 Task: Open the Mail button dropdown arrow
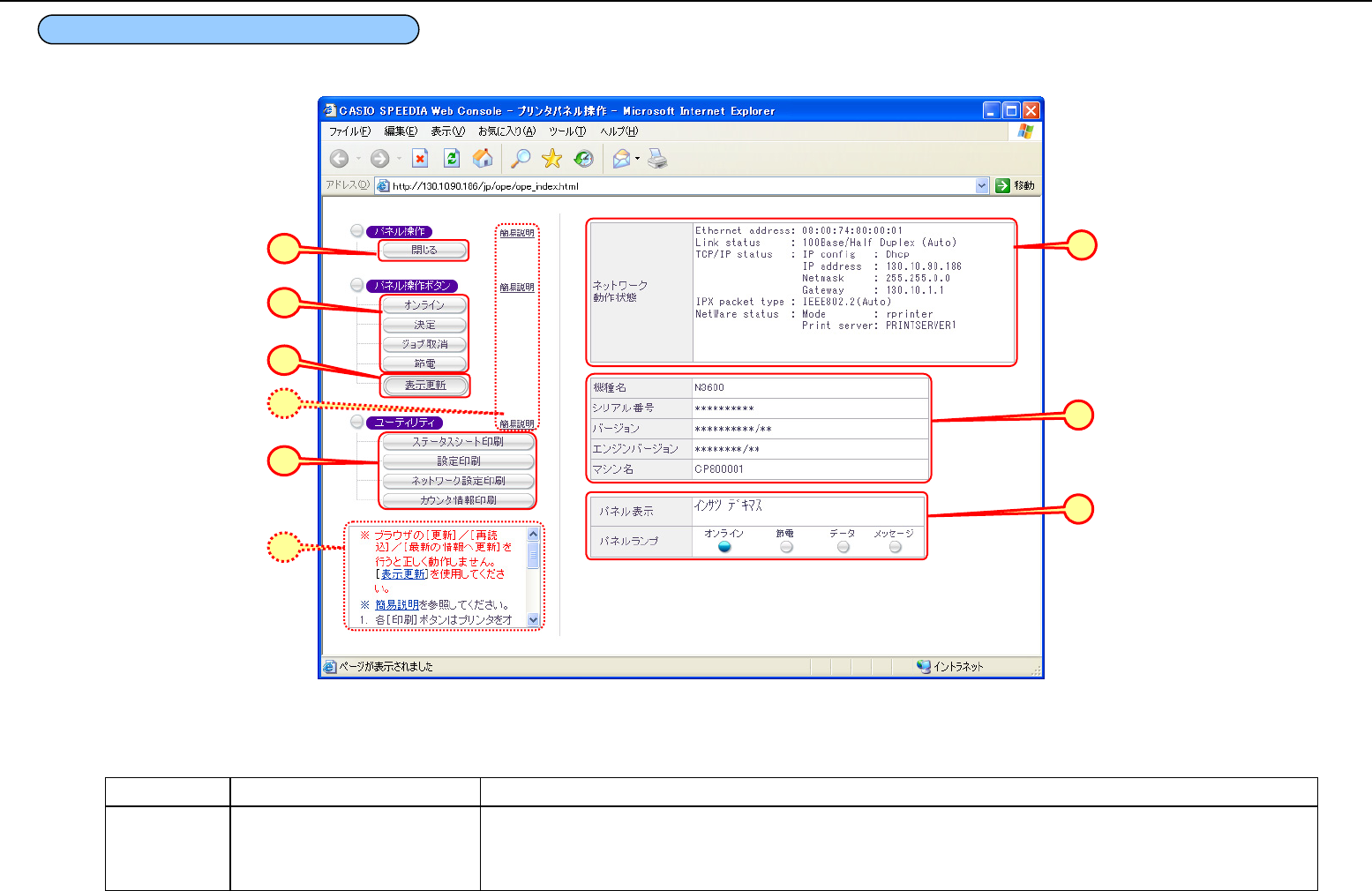pyautogui.click(x=637, y=159)
